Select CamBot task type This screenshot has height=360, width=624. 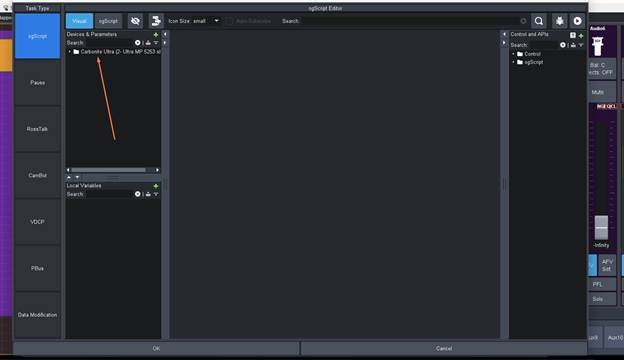37,175
